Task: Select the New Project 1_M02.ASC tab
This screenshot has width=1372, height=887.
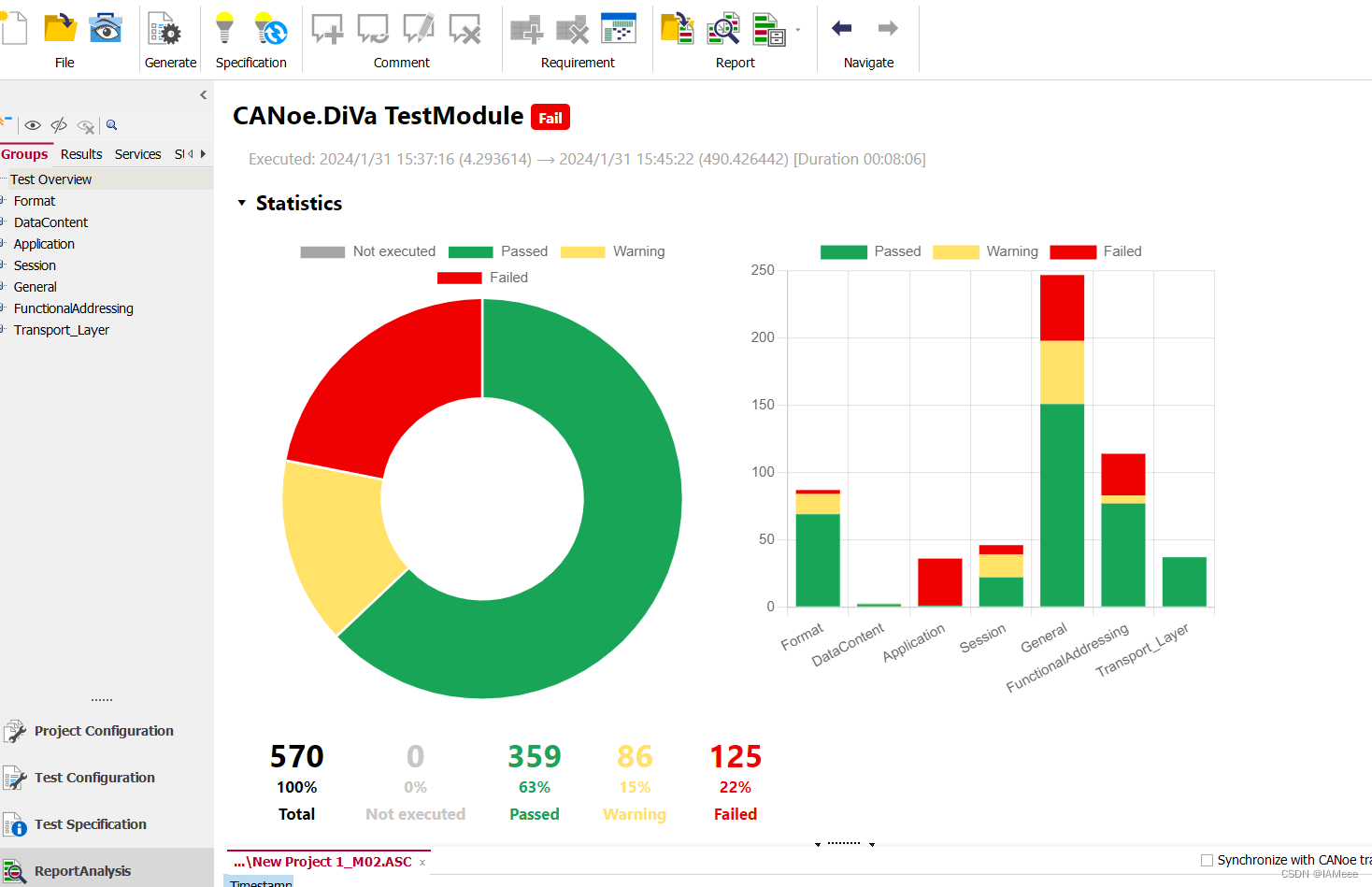Action: pyautogui.click(x=322, y=862)
